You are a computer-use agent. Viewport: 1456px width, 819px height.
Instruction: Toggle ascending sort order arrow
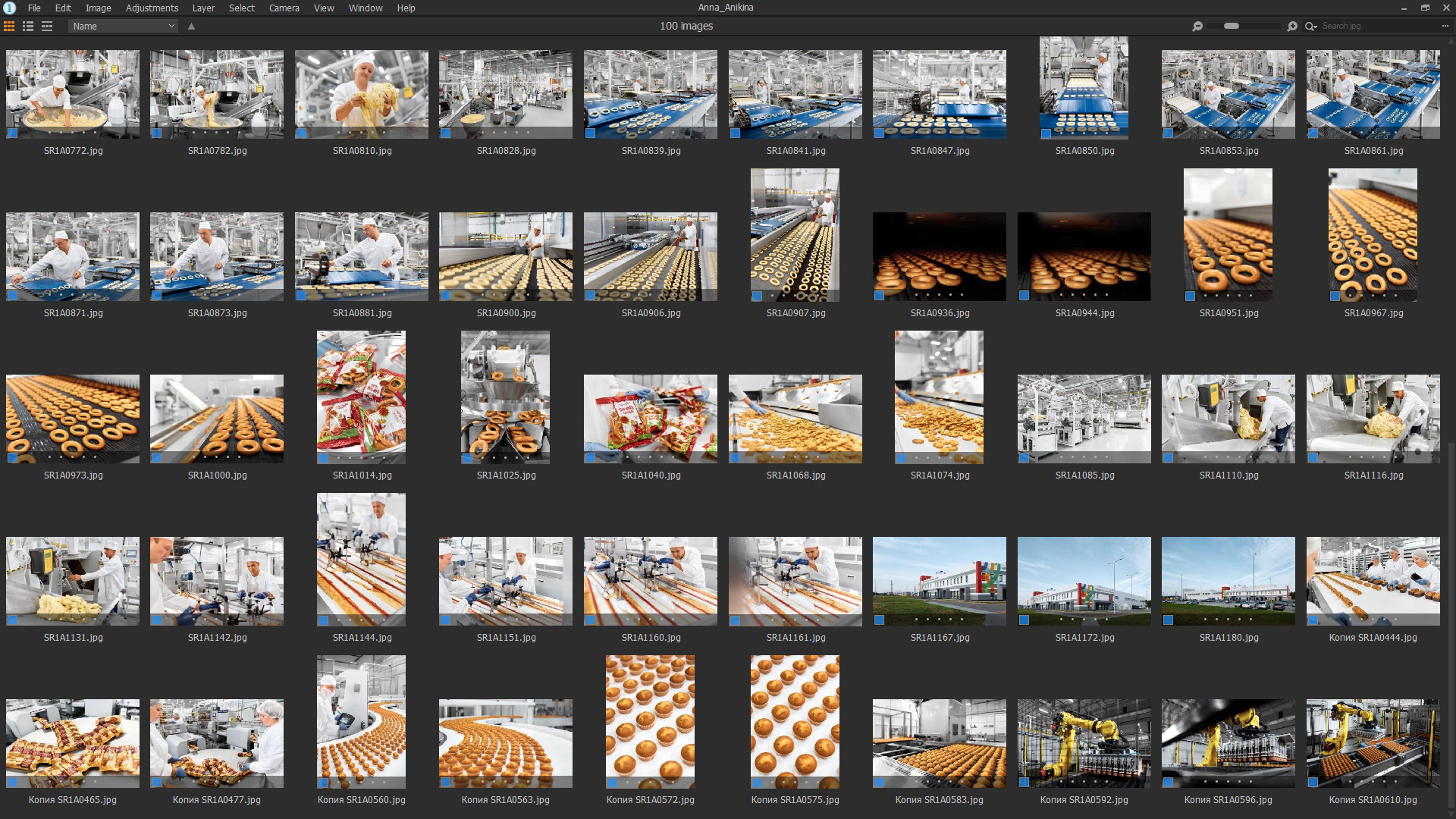192,26
